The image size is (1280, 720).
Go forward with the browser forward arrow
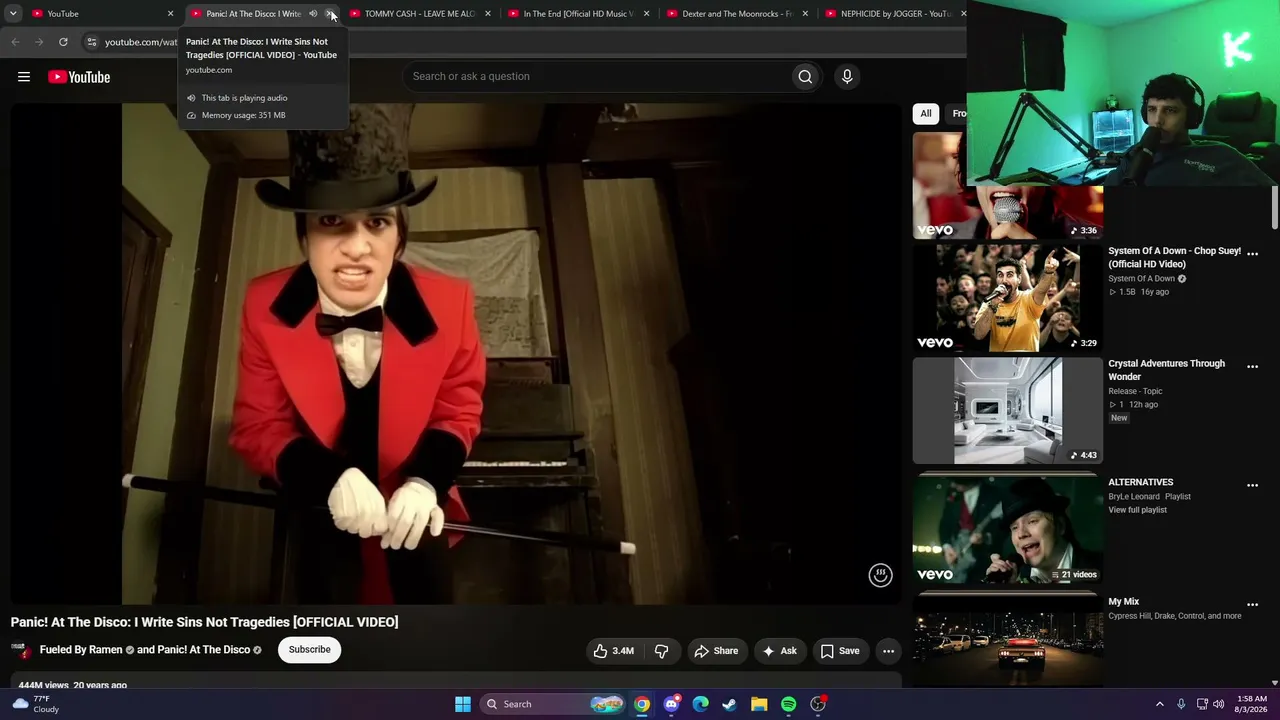39,42
